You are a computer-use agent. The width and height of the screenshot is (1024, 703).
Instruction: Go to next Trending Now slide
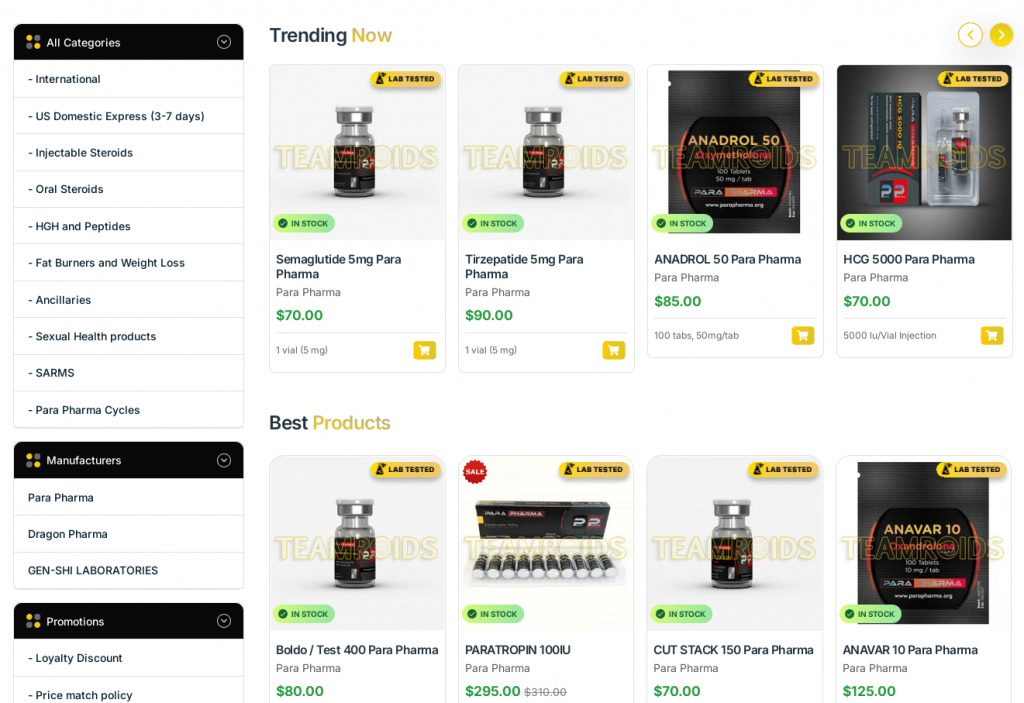tap(1000, 35)
